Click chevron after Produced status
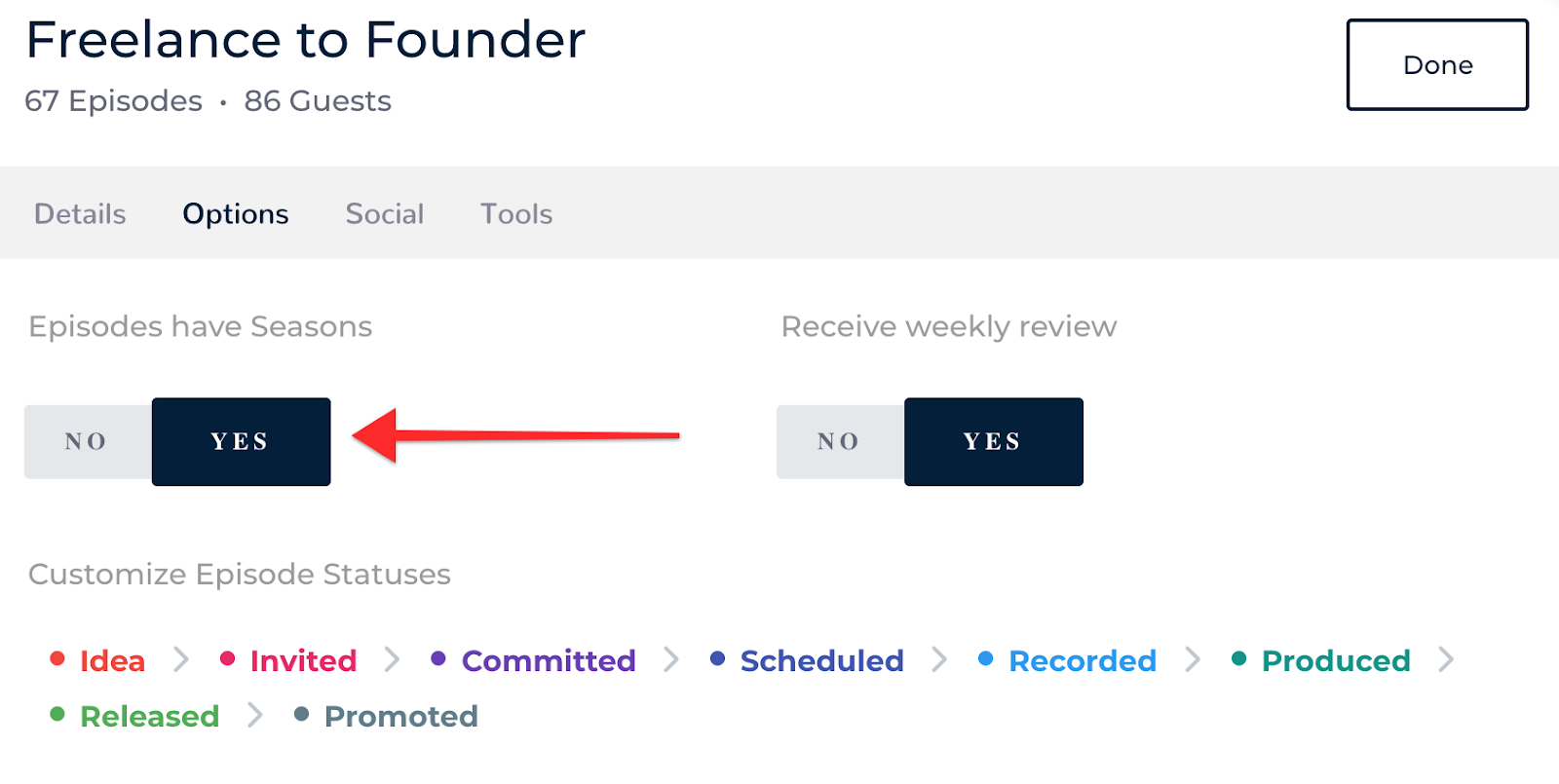The width and height of the screenshot is (1559, 784). click(1446, 660)
